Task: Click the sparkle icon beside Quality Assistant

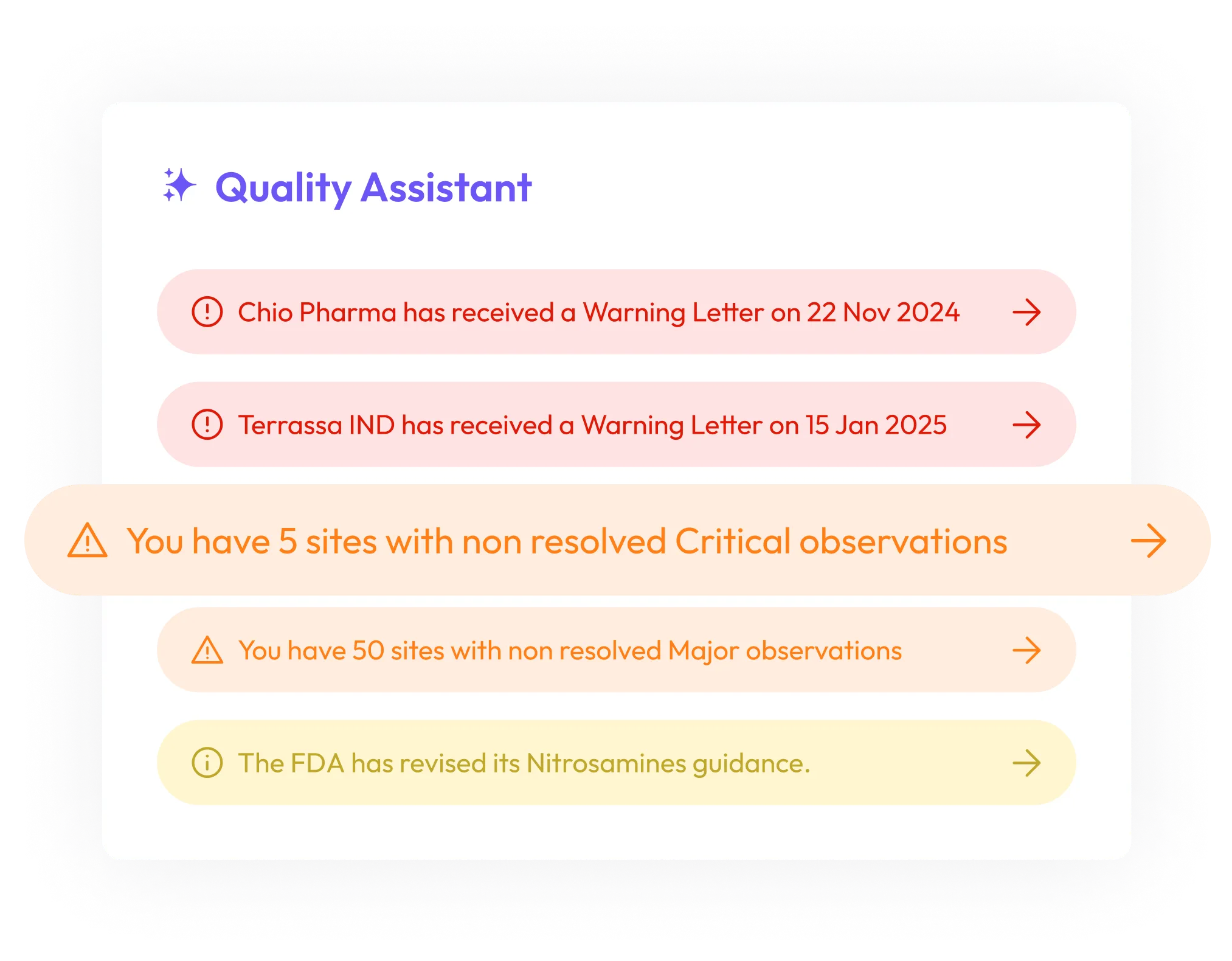Action: [x=179, y=185]
